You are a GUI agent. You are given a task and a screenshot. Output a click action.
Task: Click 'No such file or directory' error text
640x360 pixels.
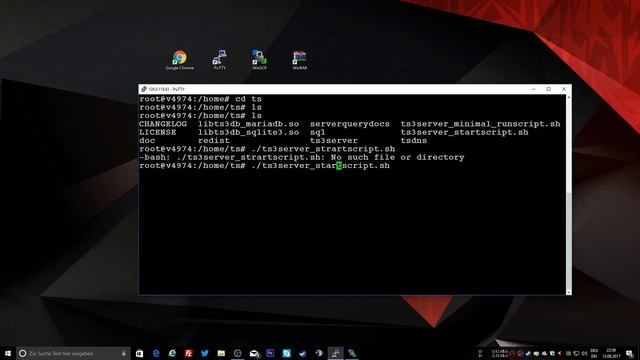click(397, 157)
